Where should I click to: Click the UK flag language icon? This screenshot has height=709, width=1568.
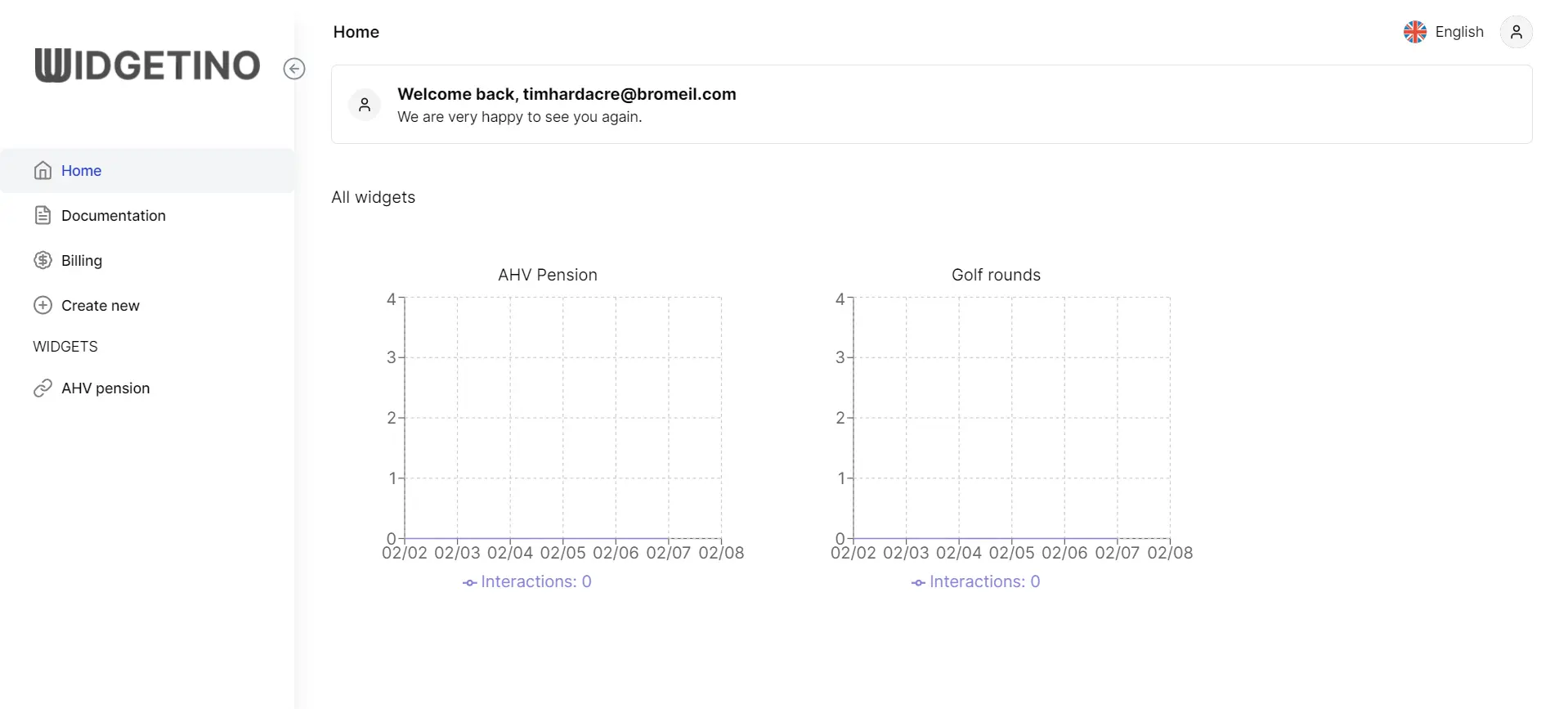[x=1414, y=32]
